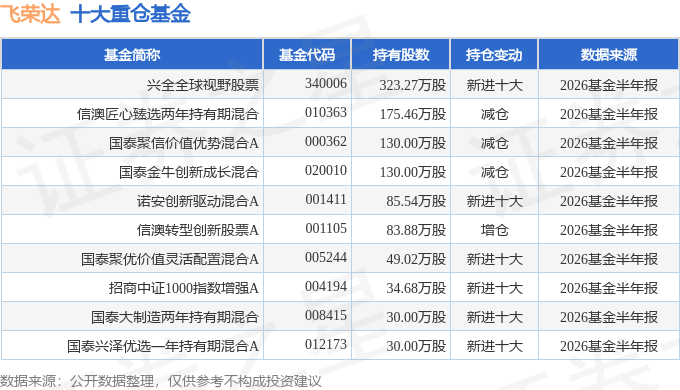680x390 pixels.
Task: Click the 十大重仓基金 heading
Action: coord(131,14)
